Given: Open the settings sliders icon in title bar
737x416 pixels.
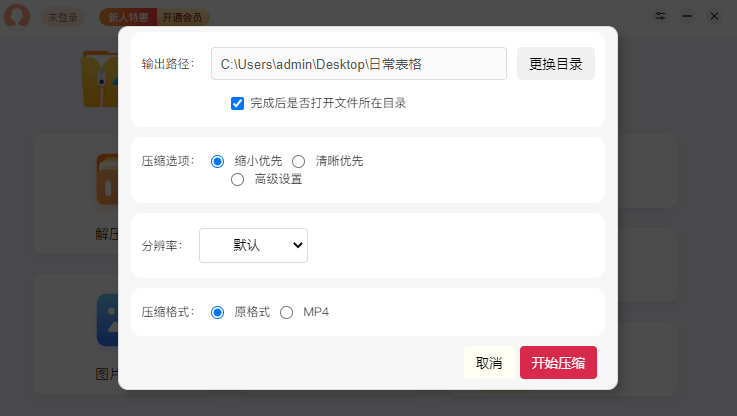Looking at the screenshot, I should (661, 16).
